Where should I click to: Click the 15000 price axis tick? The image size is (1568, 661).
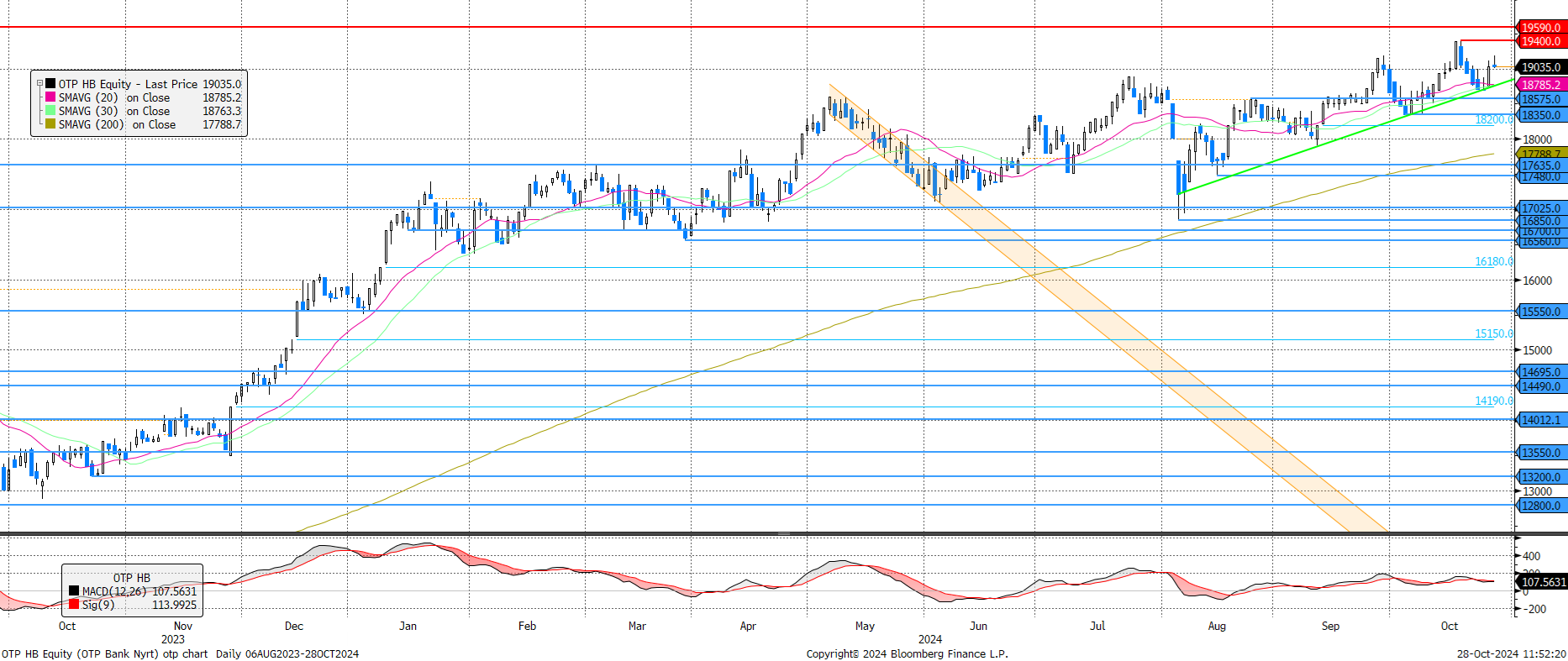pos(1538,350)
